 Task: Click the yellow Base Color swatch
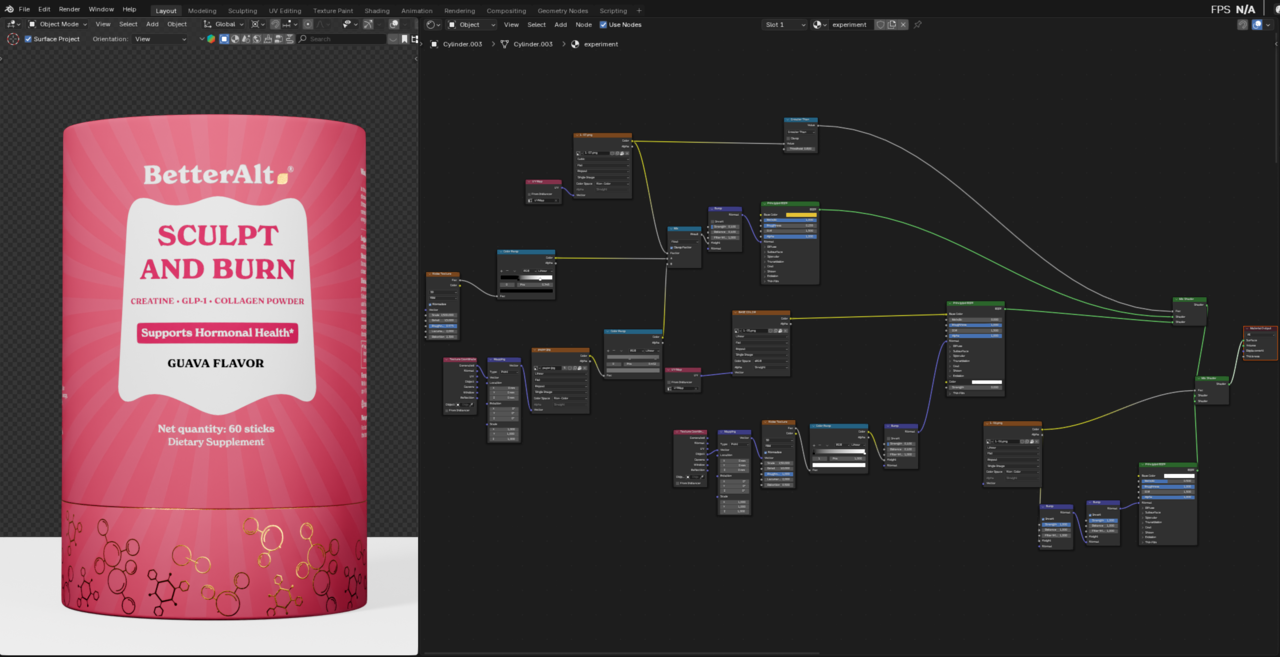pyautogui.click(x=801, y=214)
